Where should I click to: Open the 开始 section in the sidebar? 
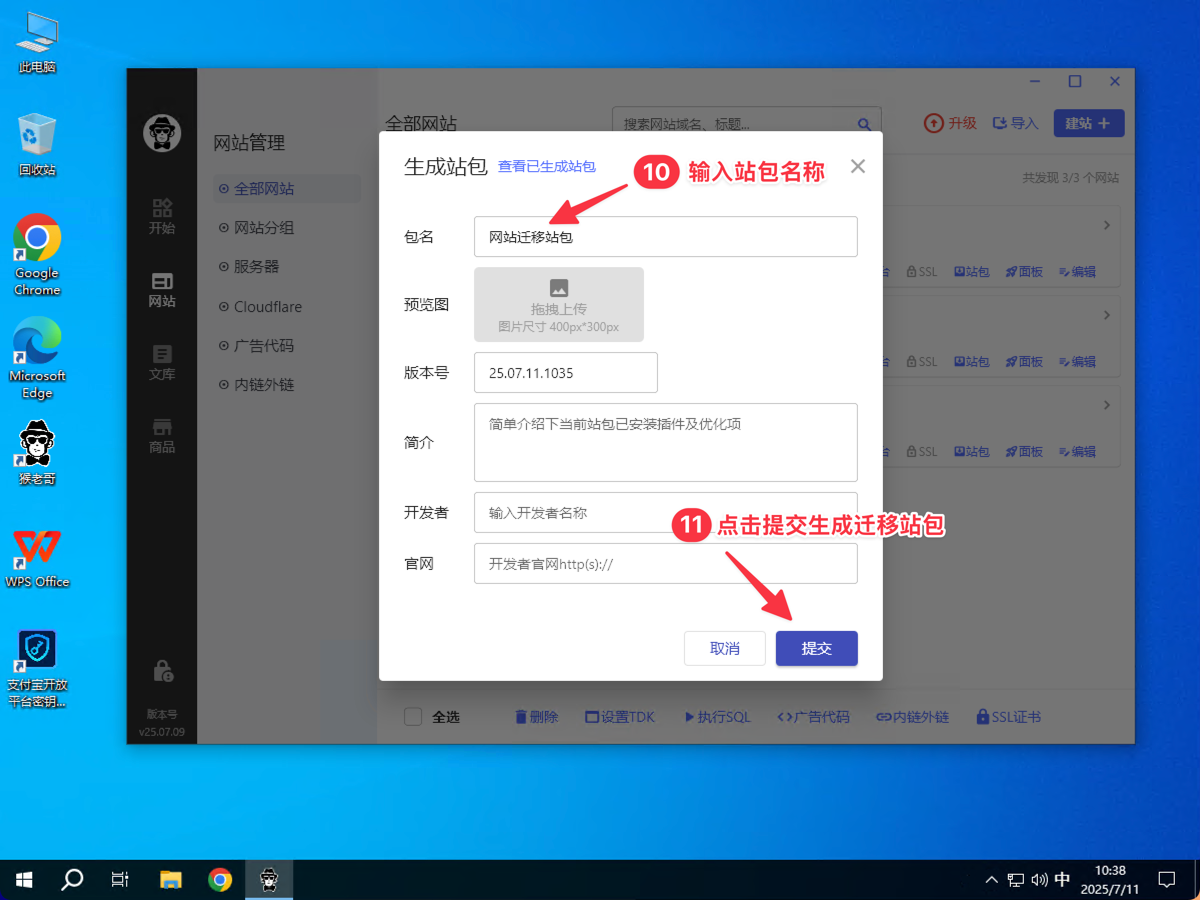pyautogui.click(x=162, y=216)
